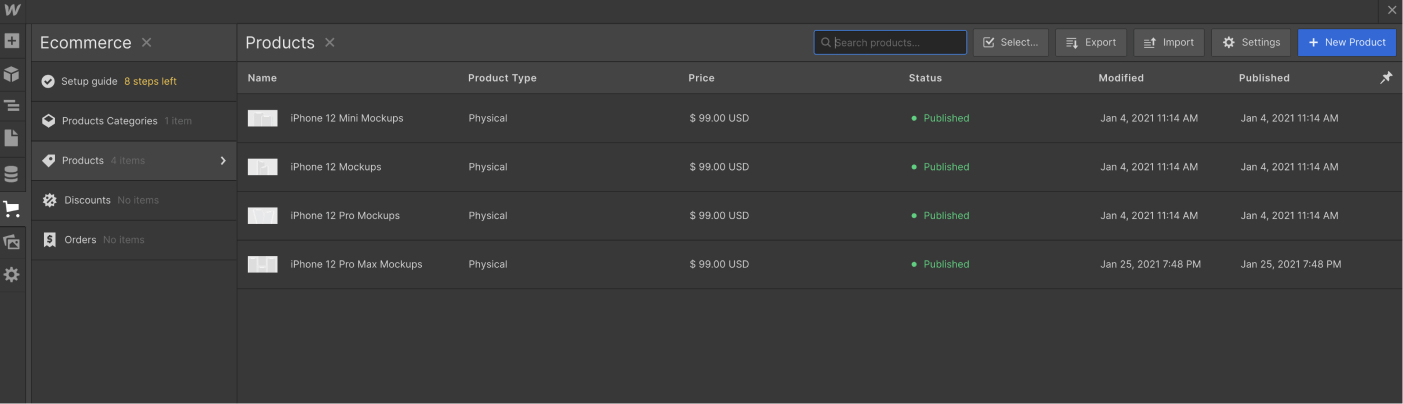The image size is (1403, 404).
Task: Click the Import button
Action: tap(1168, 43)
